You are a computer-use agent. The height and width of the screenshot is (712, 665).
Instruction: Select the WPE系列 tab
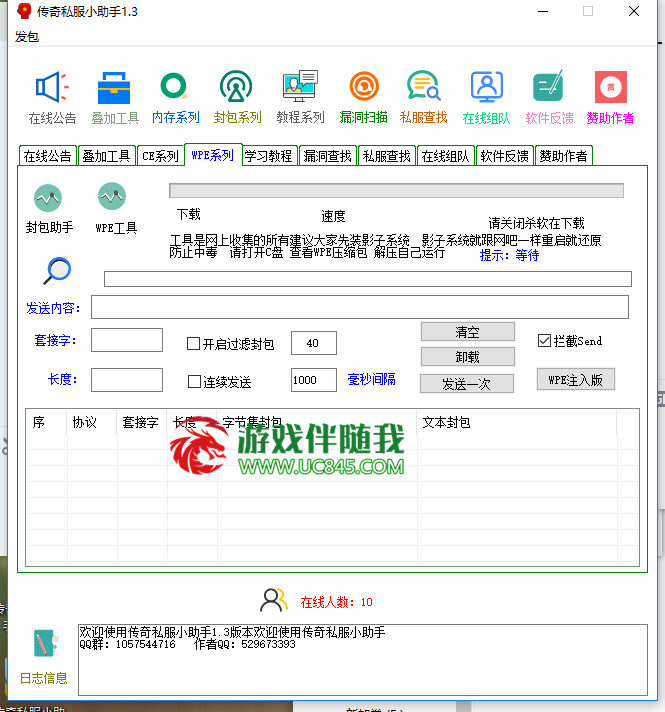[x=213, y=155]
